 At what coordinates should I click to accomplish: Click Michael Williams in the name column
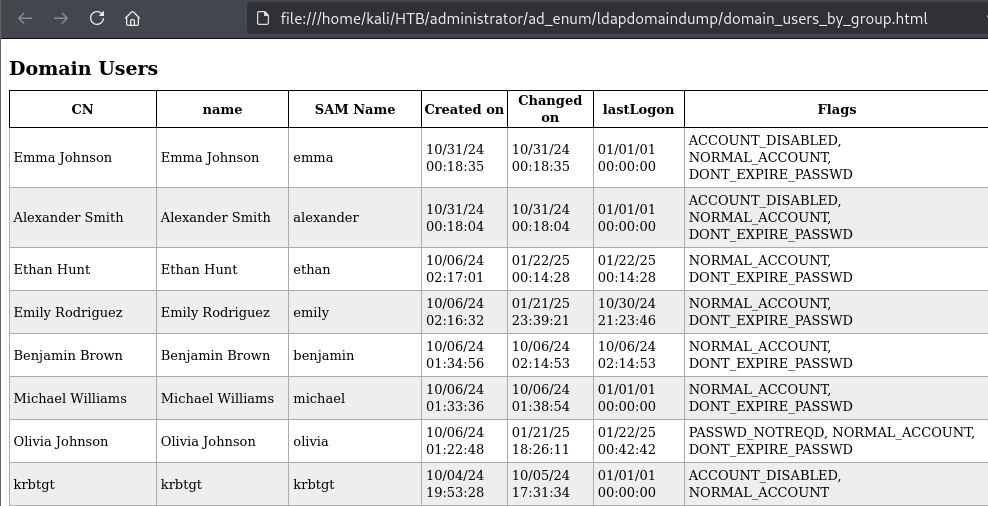[217, 398]
